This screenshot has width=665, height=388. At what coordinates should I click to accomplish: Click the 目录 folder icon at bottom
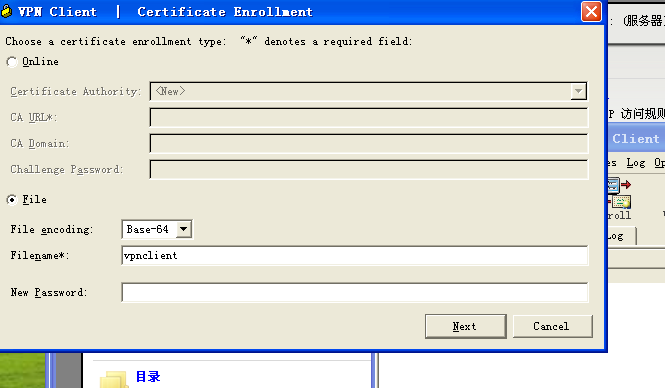pos(114,379)
